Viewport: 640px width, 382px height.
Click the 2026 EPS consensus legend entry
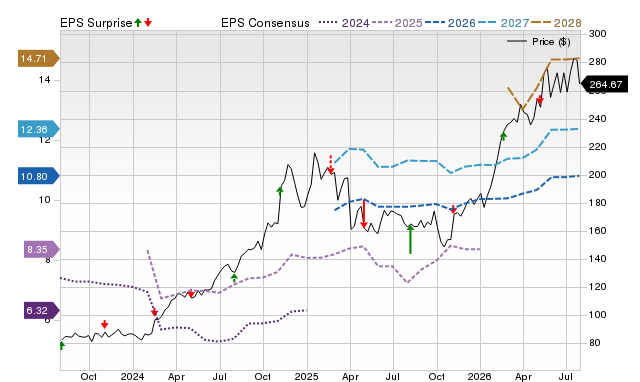(x=450, y=23)
